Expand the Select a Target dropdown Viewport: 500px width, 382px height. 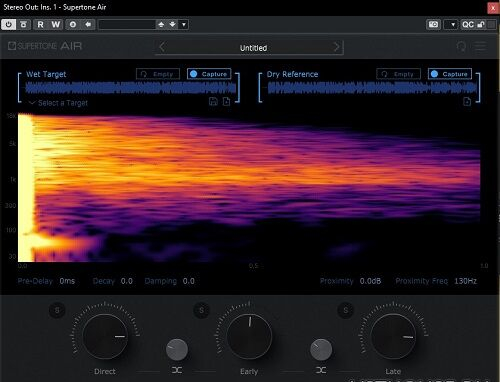pos(58,103)
